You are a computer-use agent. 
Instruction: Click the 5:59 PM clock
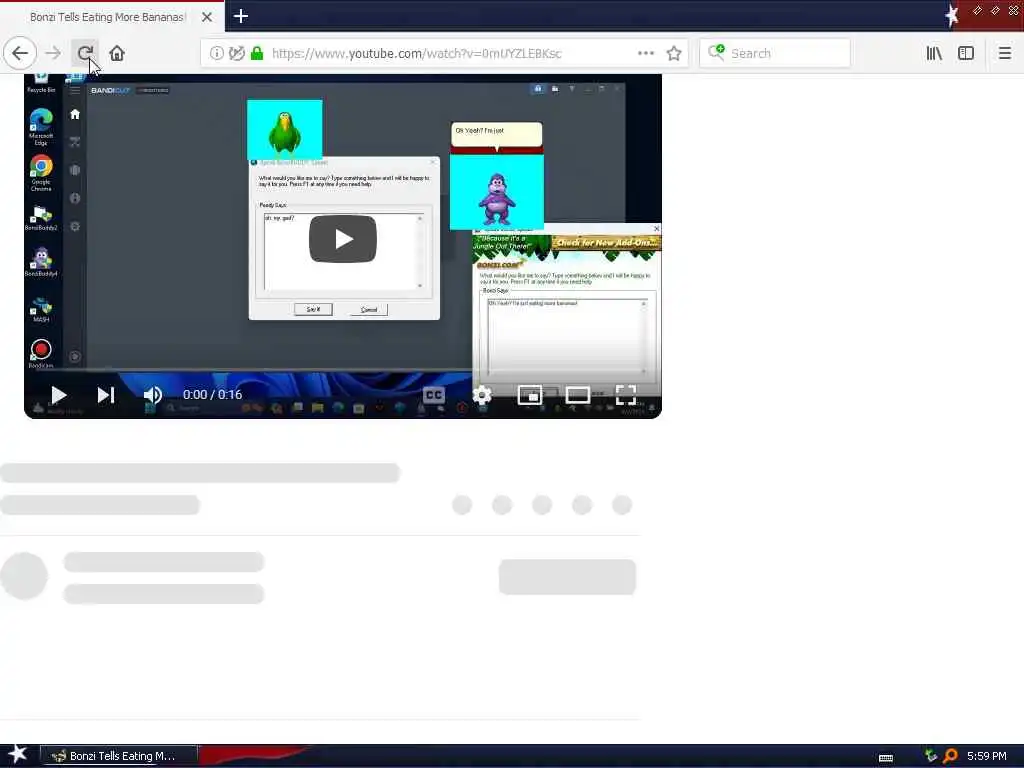coord(986,756)
